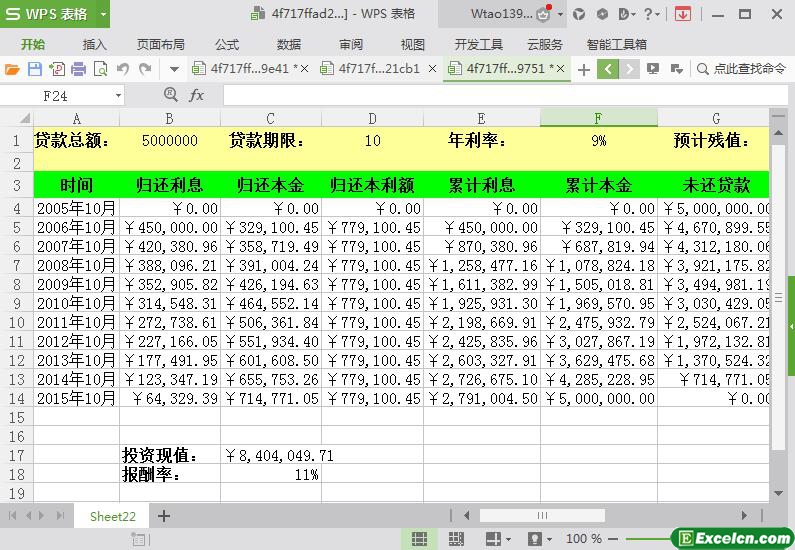Screen dimensions: 795x550
Task: Open the 开始 ribbon tab
Action: [33, 45]
